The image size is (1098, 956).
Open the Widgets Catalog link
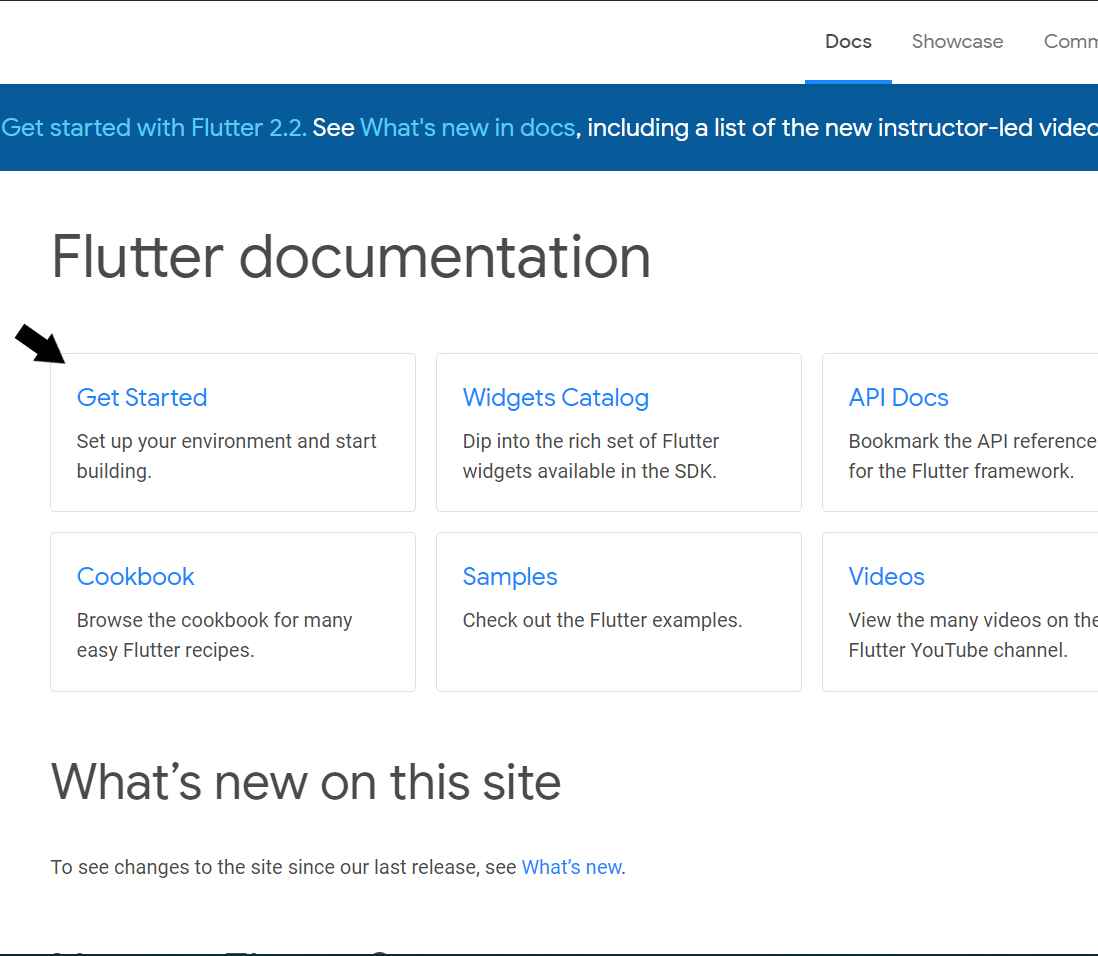point(556,397)
